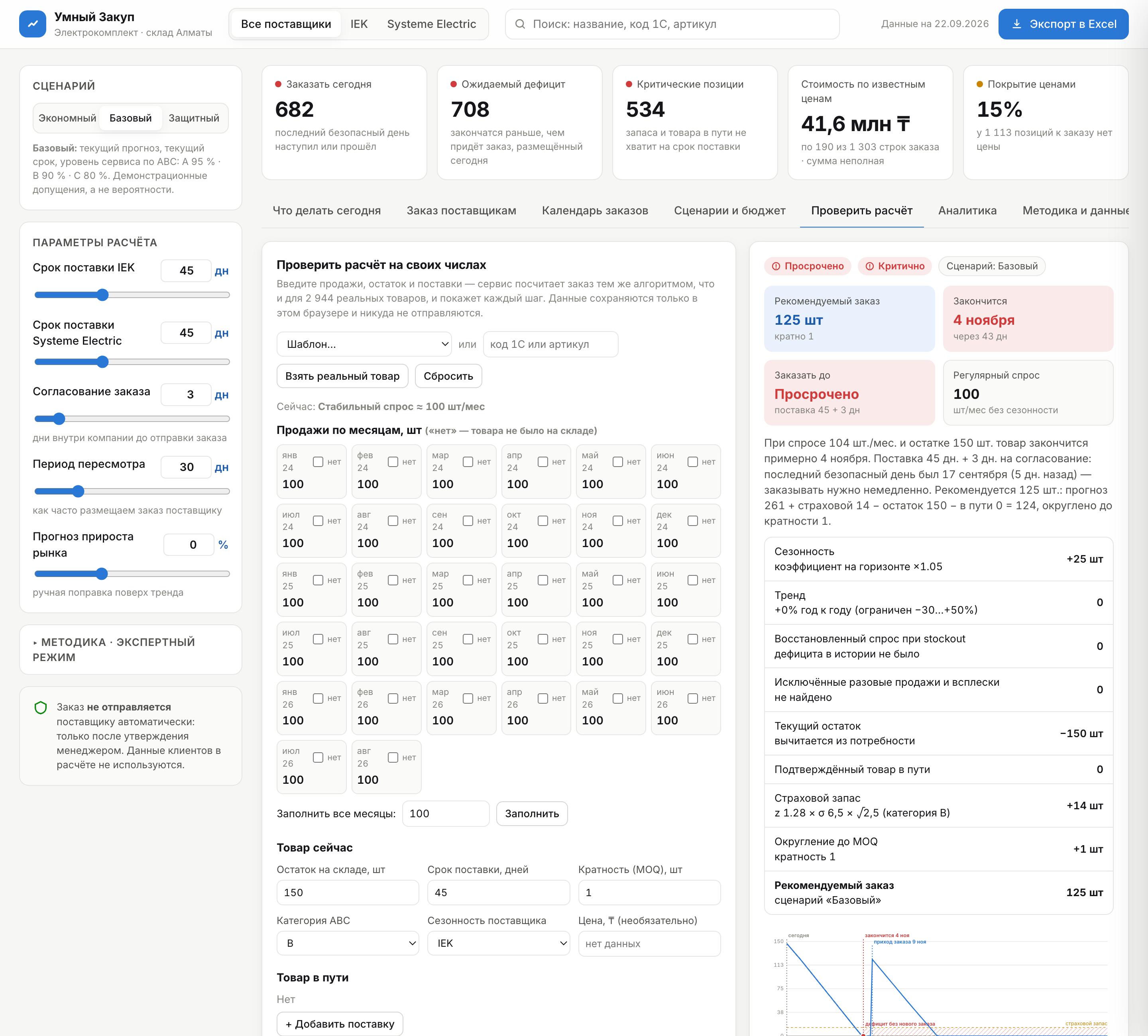Click the код 1С или артикул field

(550, 344)
